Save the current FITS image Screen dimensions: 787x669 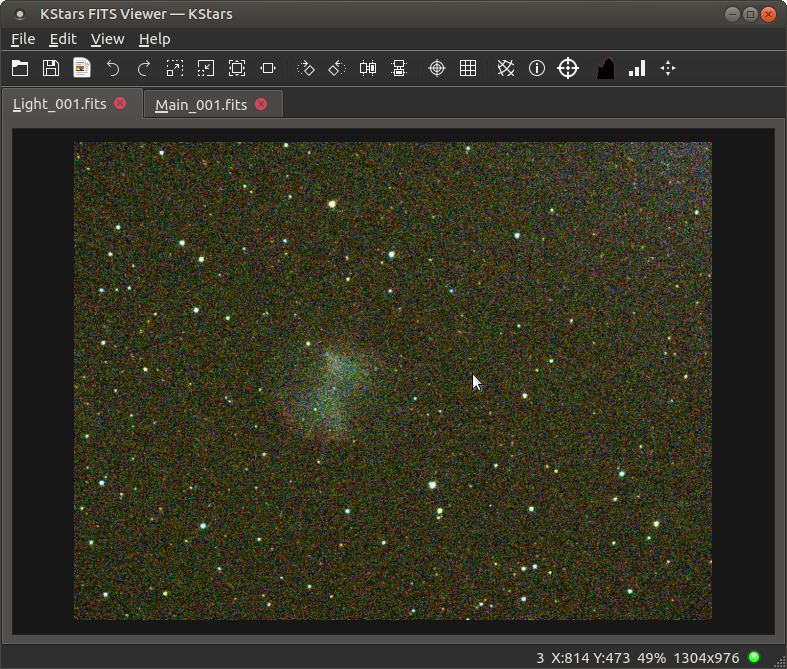pyautogui.click(x=51, y=68)
